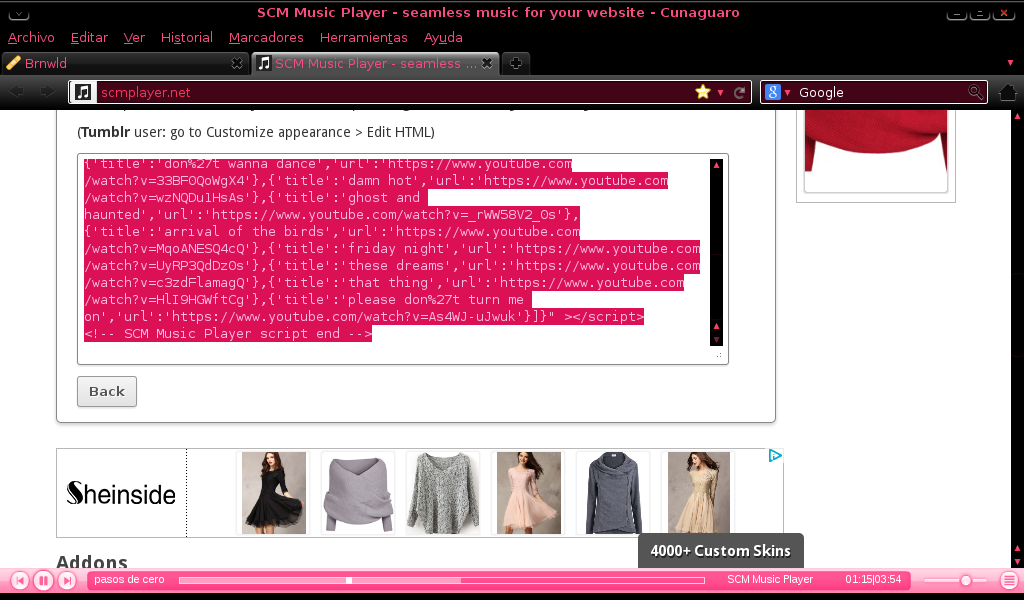Go back with the navigation arrow
The height and width of the screenshot is (600, 1024).
(18, 92)
